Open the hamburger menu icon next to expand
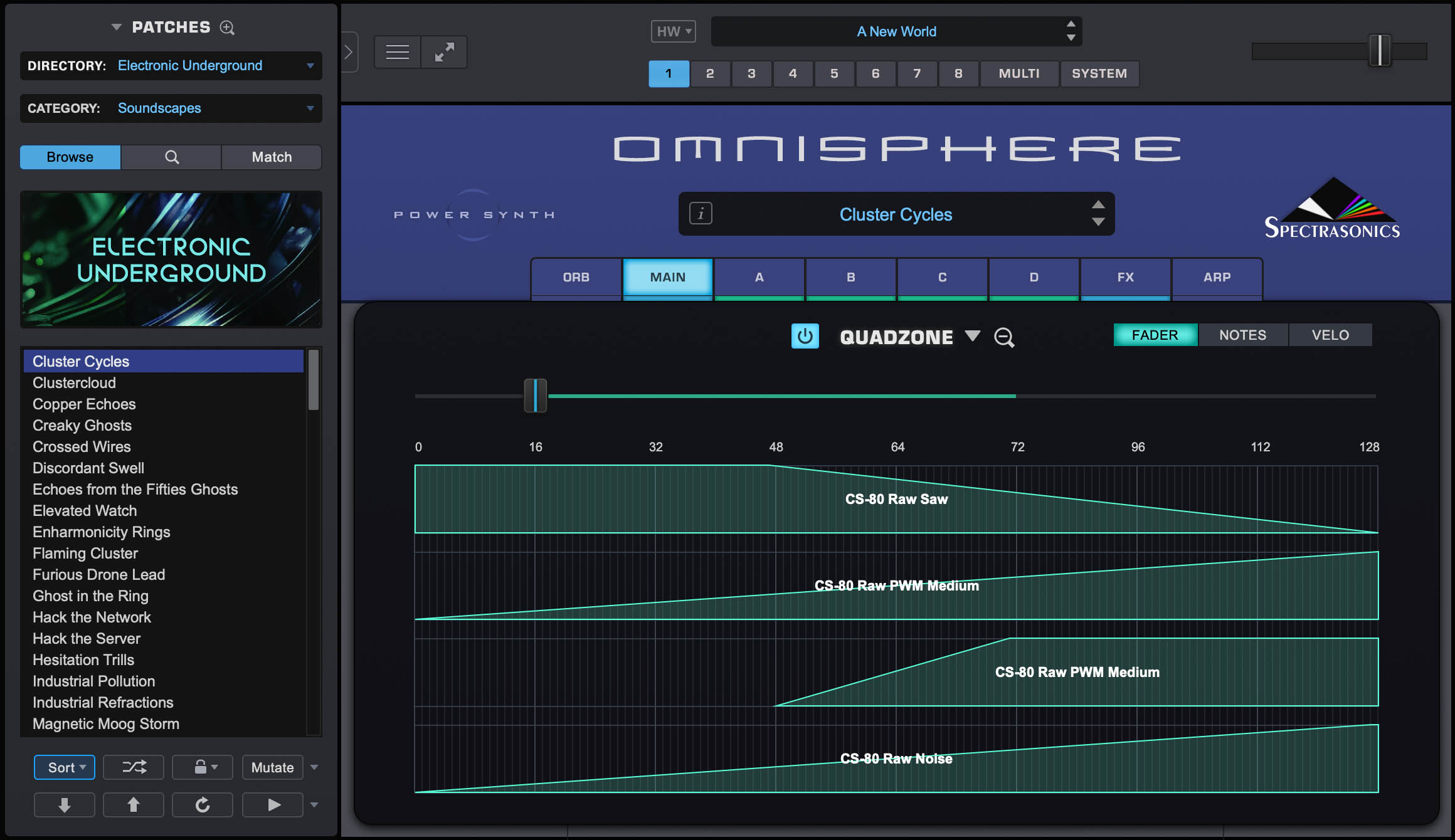 [x=396, y=51]
